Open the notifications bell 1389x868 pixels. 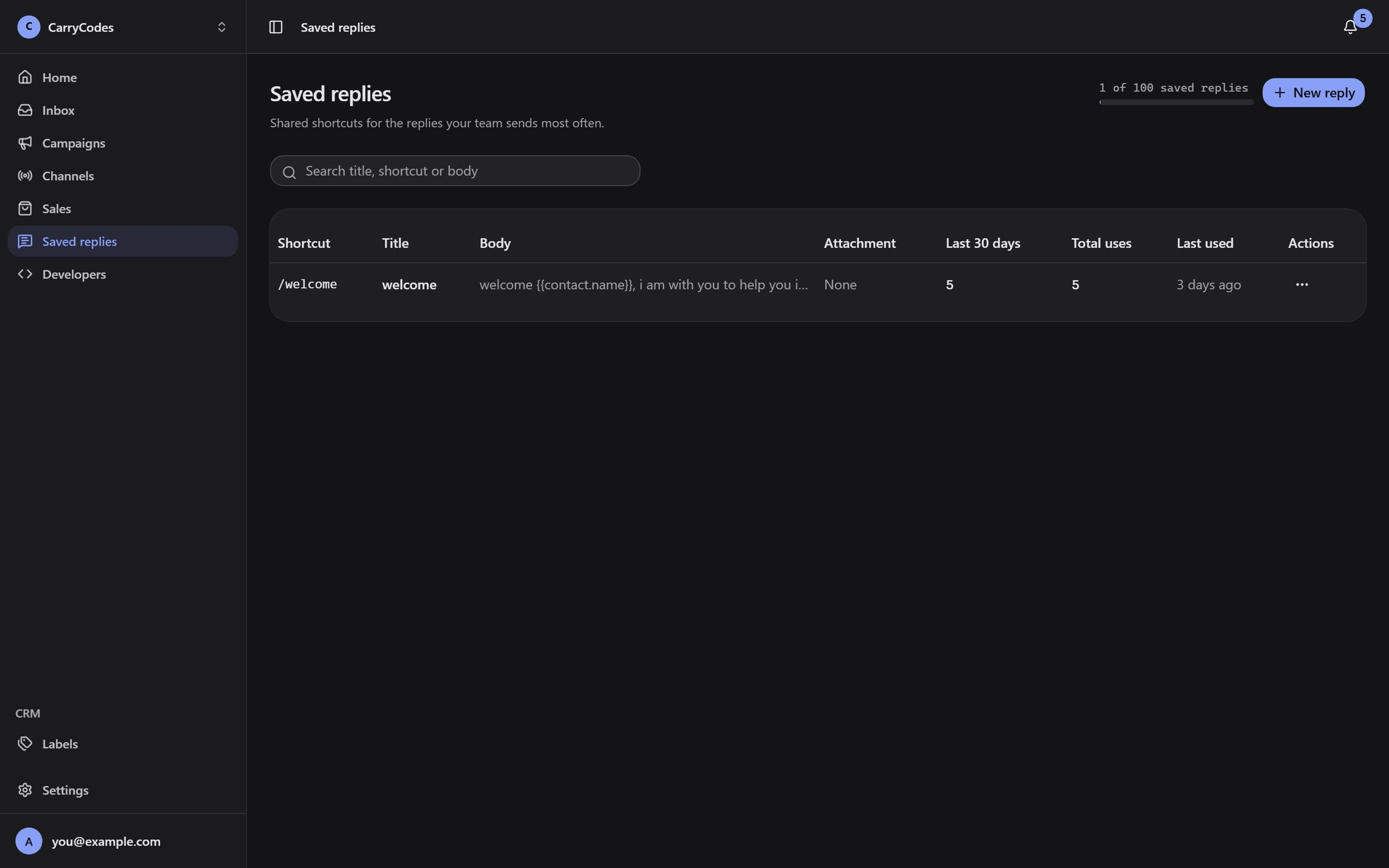point(1350,27)
